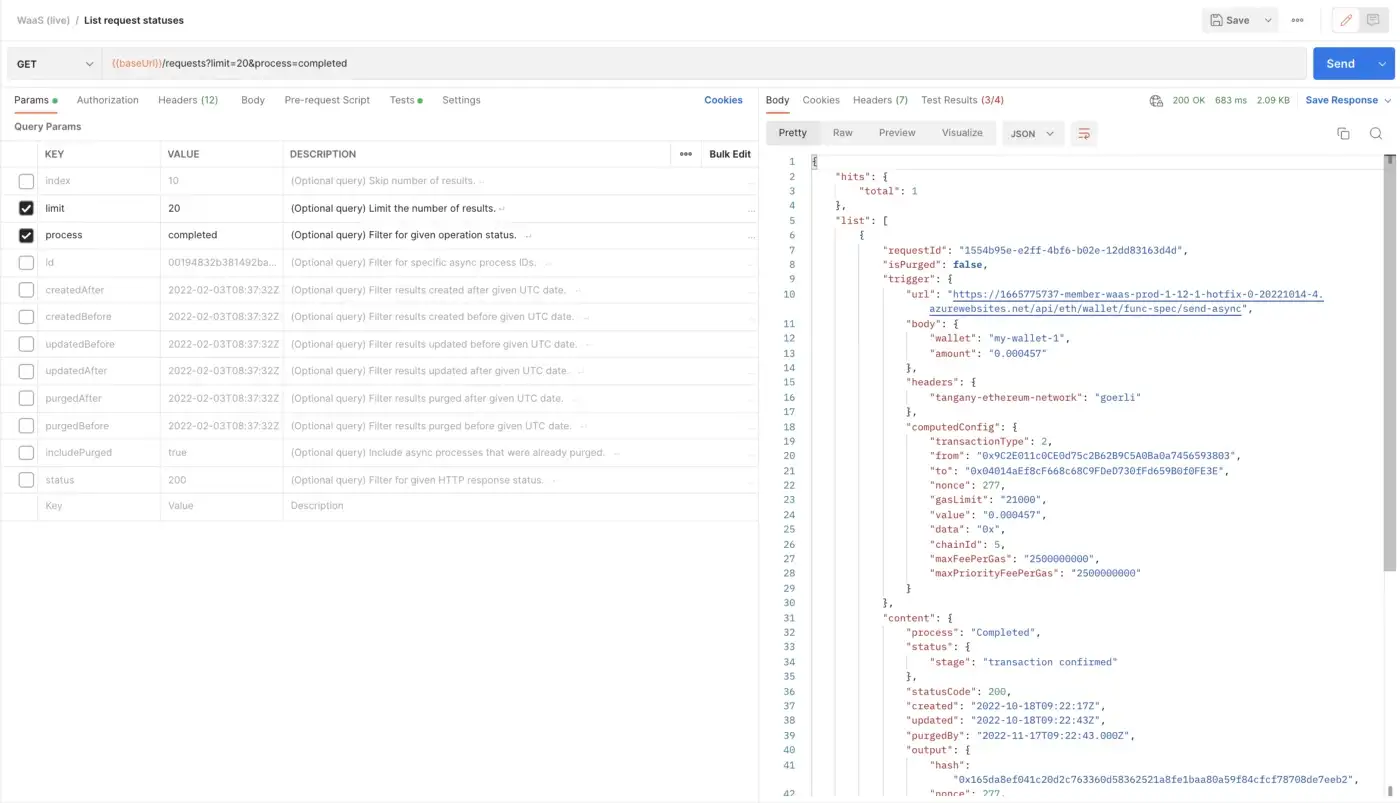Click Bulk Edit for query params

(730, 154)
